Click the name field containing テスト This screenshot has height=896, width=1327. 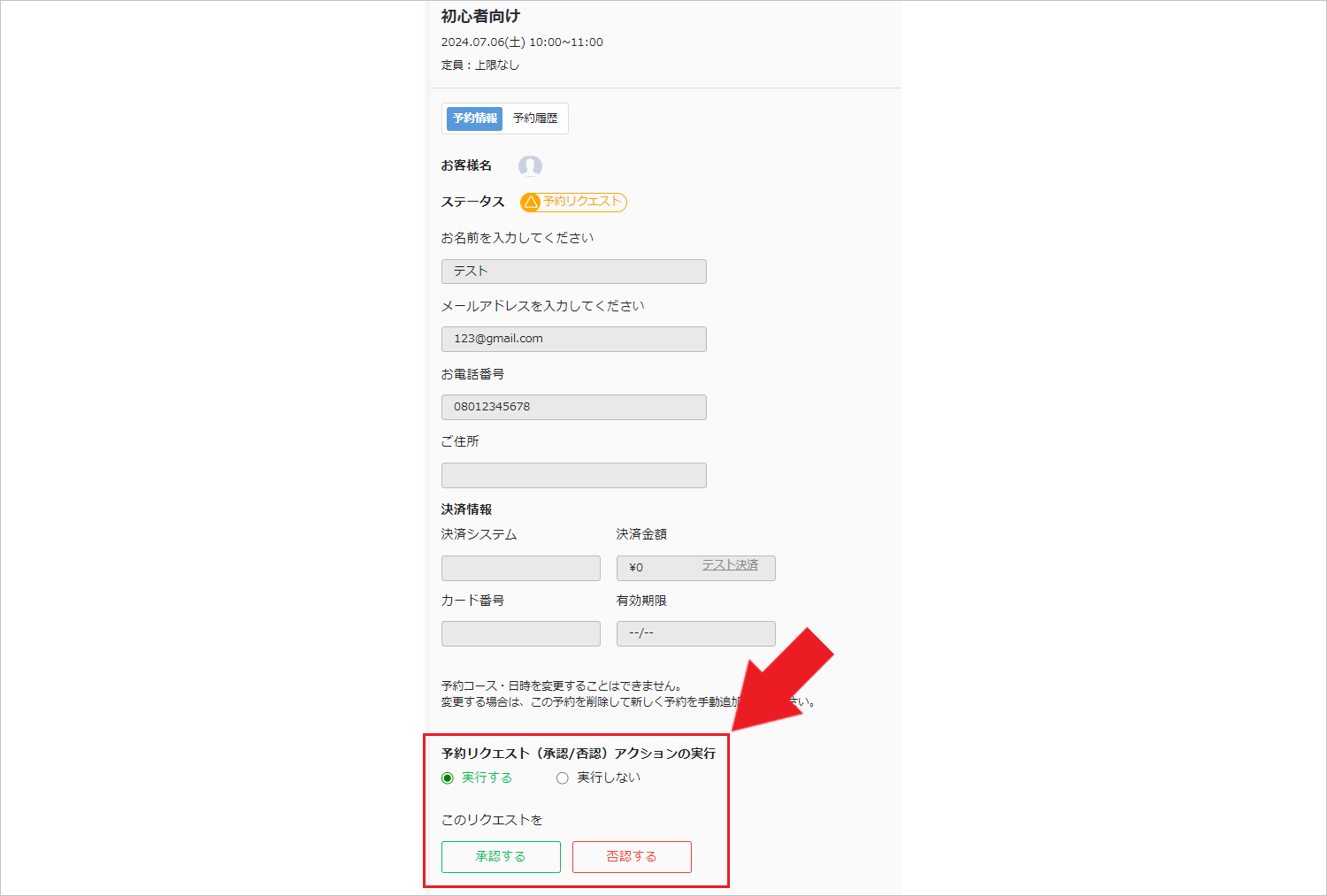pyautogui.click(x=573, y=271)
